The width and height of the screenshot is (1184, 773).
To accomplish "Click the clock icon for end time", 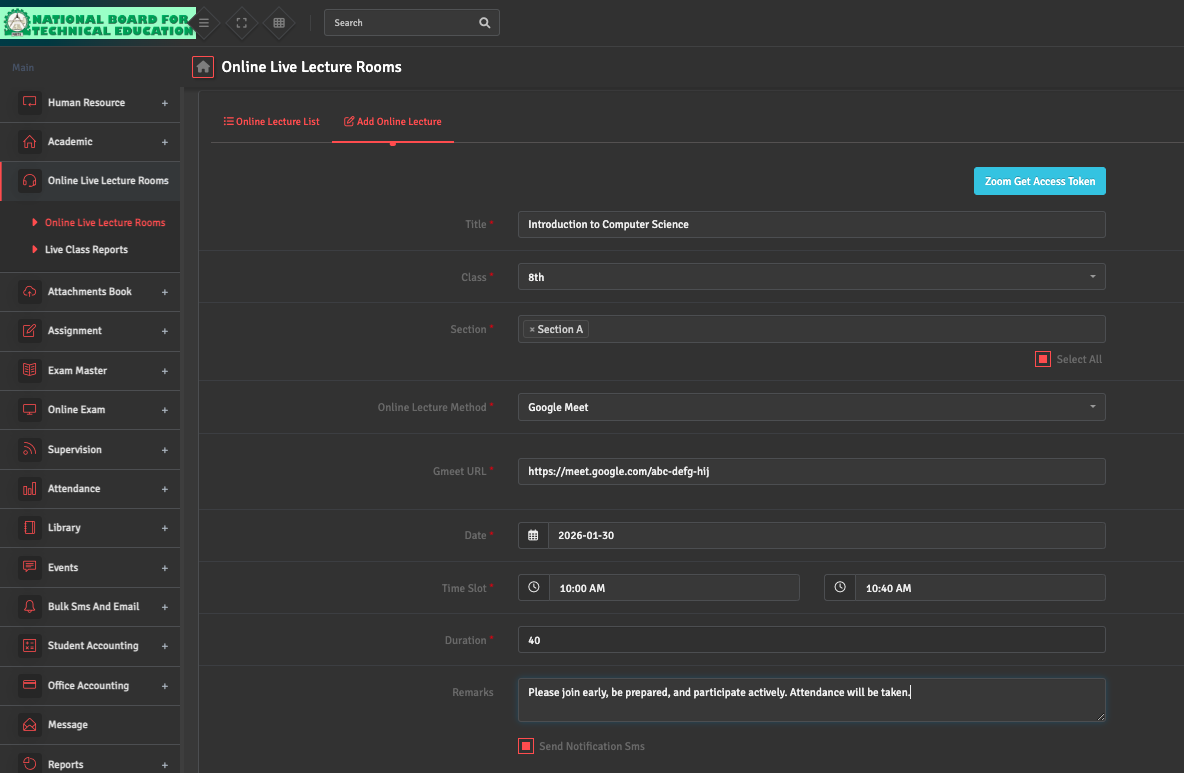I will tap(840, 588).
